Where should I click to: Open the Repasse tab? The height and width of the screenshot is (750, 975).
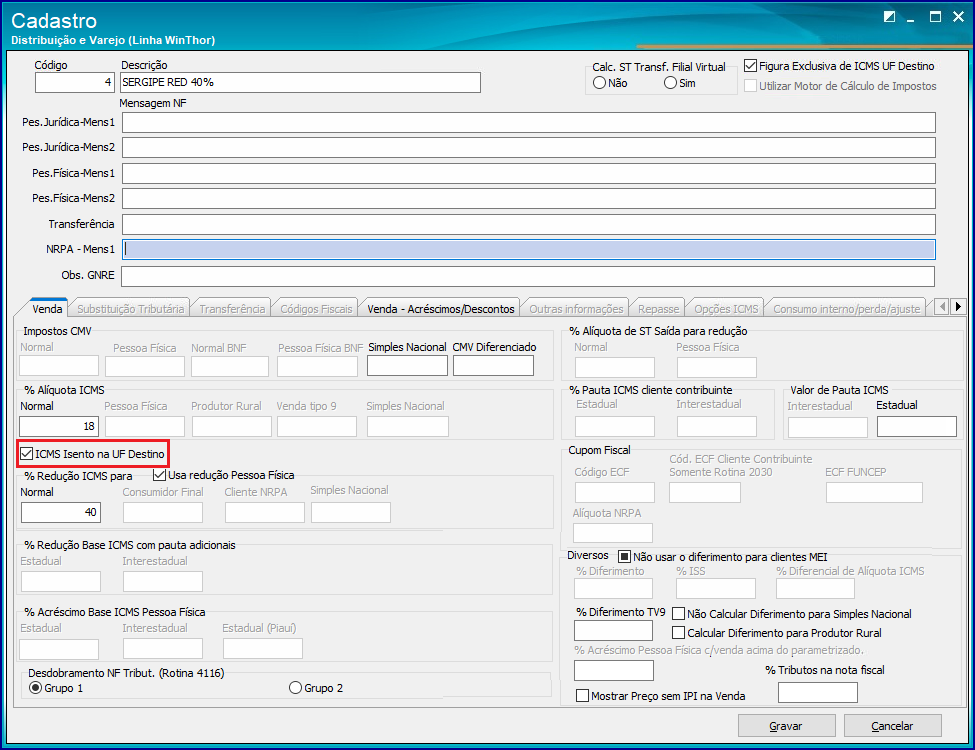click(658, 309)
